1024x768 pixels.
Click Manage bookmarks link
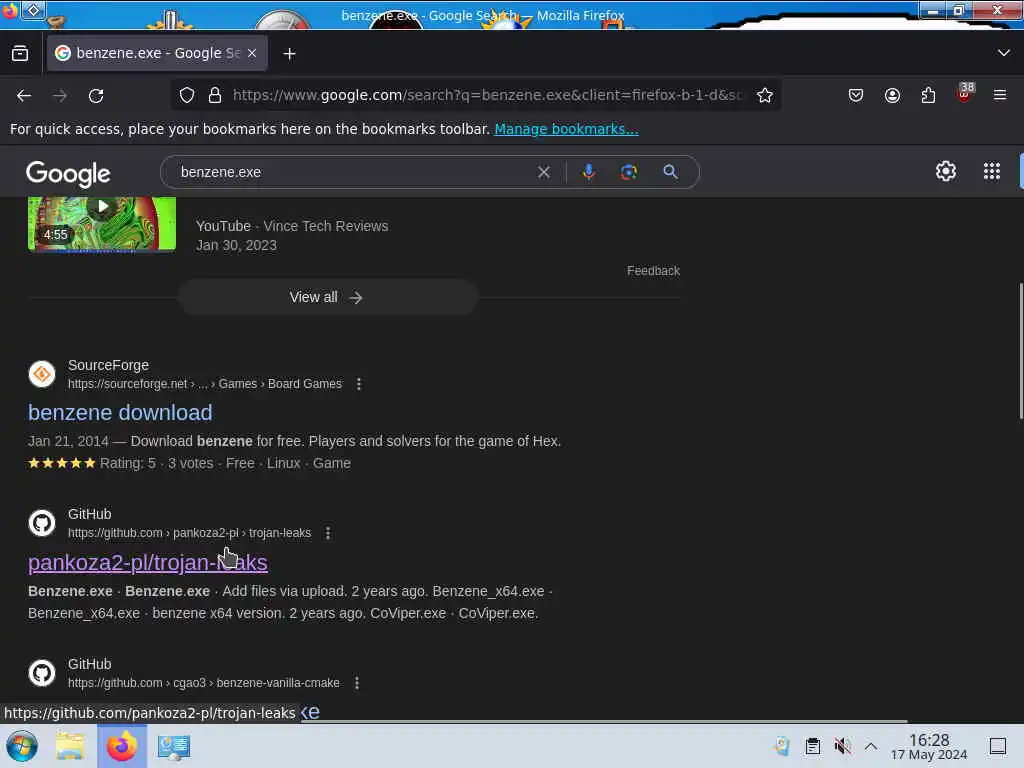pyautogui.click(x=566, y=129)
